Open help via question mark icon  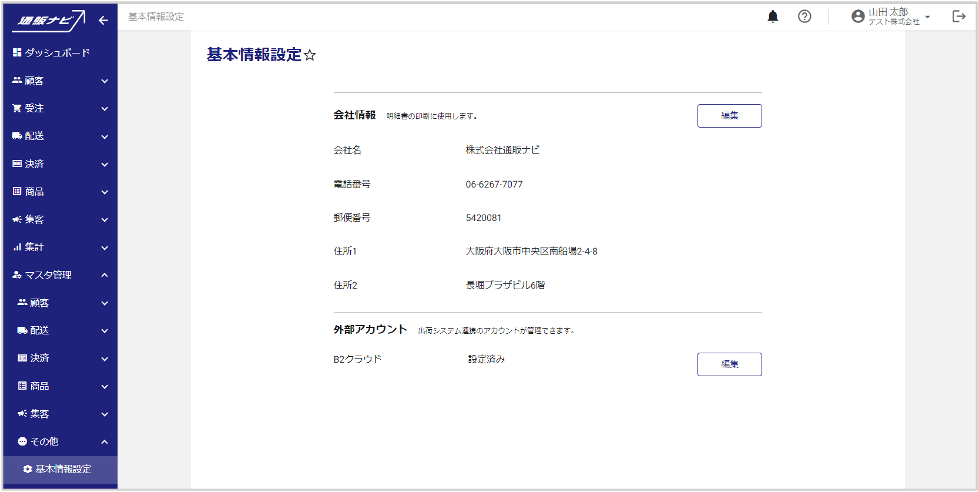tap(804, 17)
